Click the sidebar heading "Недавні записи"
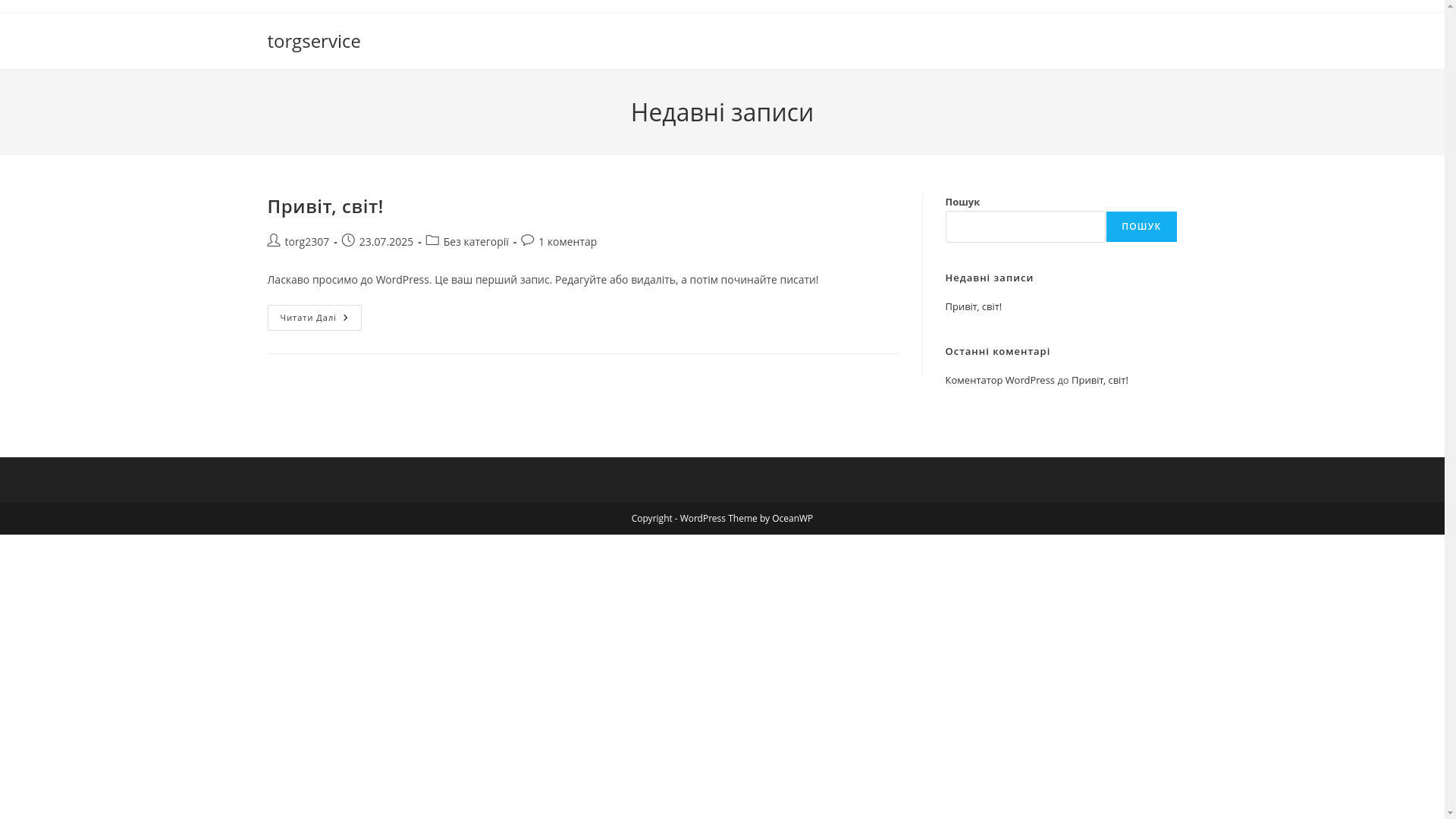Screen dimensions: 1456x819 pos(989,278)
